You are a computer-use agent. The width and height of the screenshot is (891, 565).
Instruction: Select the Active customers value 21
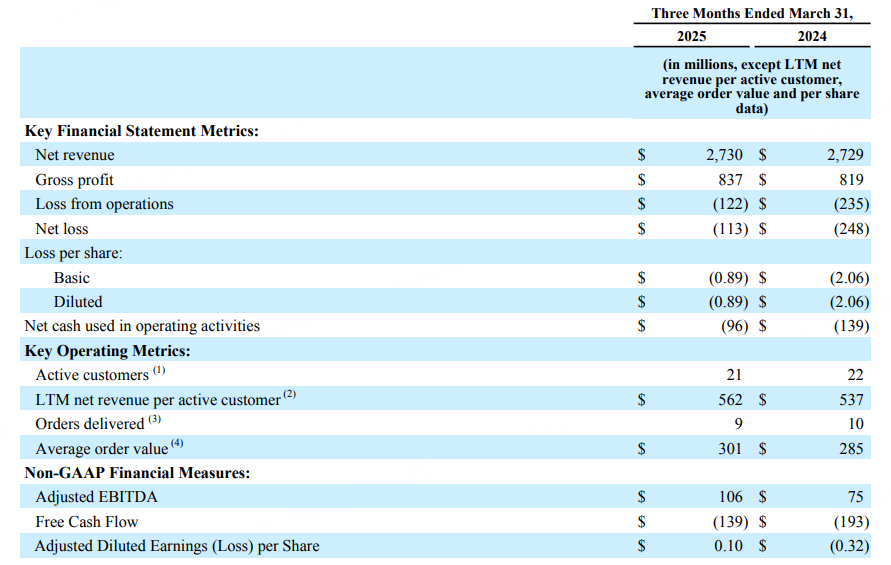tap(734, 375)
